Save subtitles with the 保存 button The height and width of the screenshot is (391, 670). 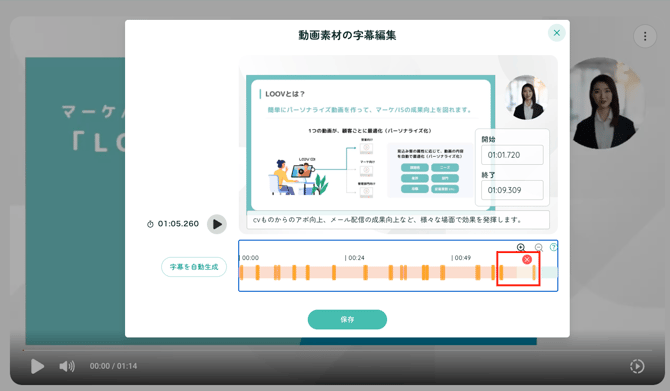pyautogui.click(x=347, y=320)
